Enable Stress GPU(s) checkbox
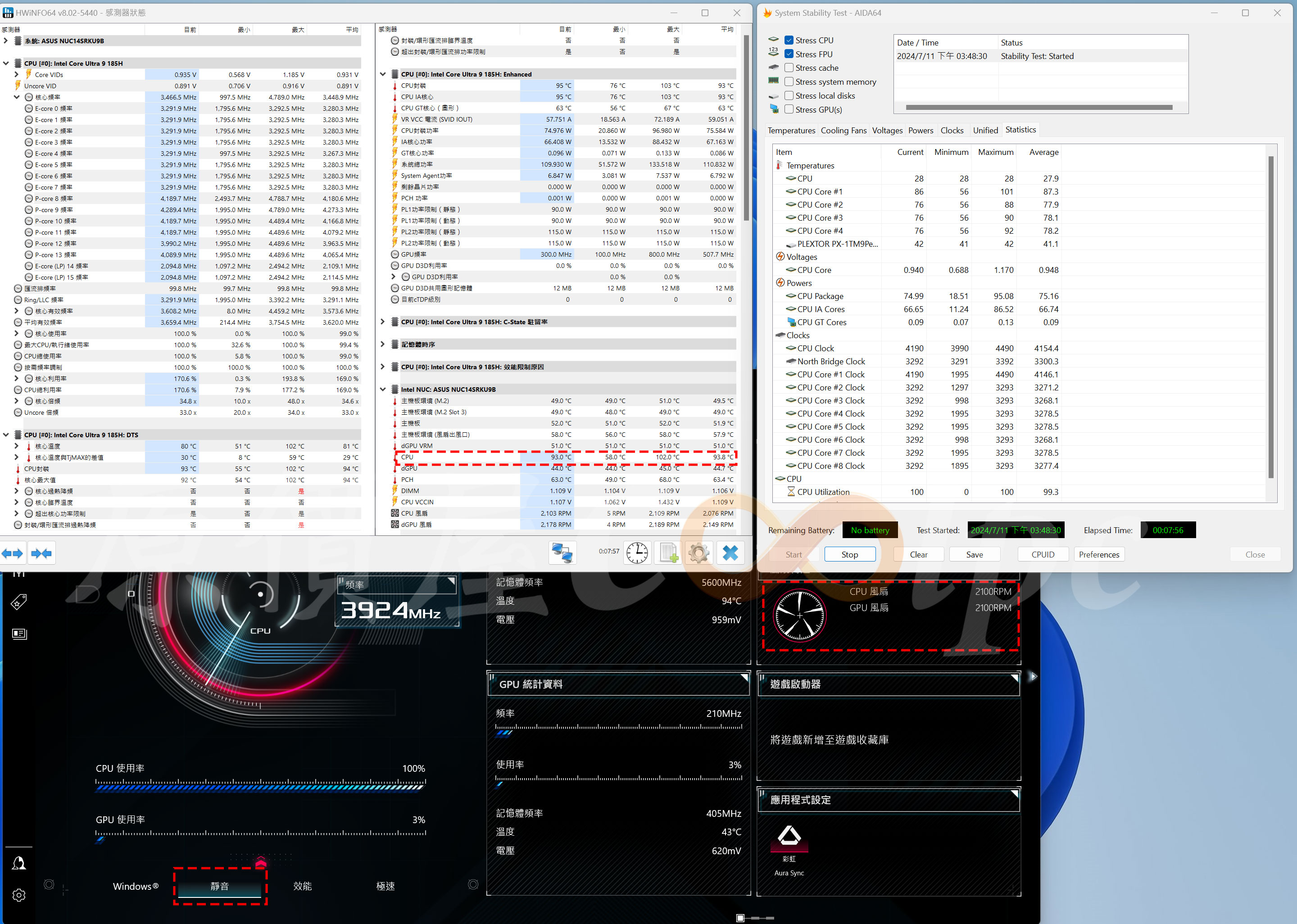 (789, 109)
